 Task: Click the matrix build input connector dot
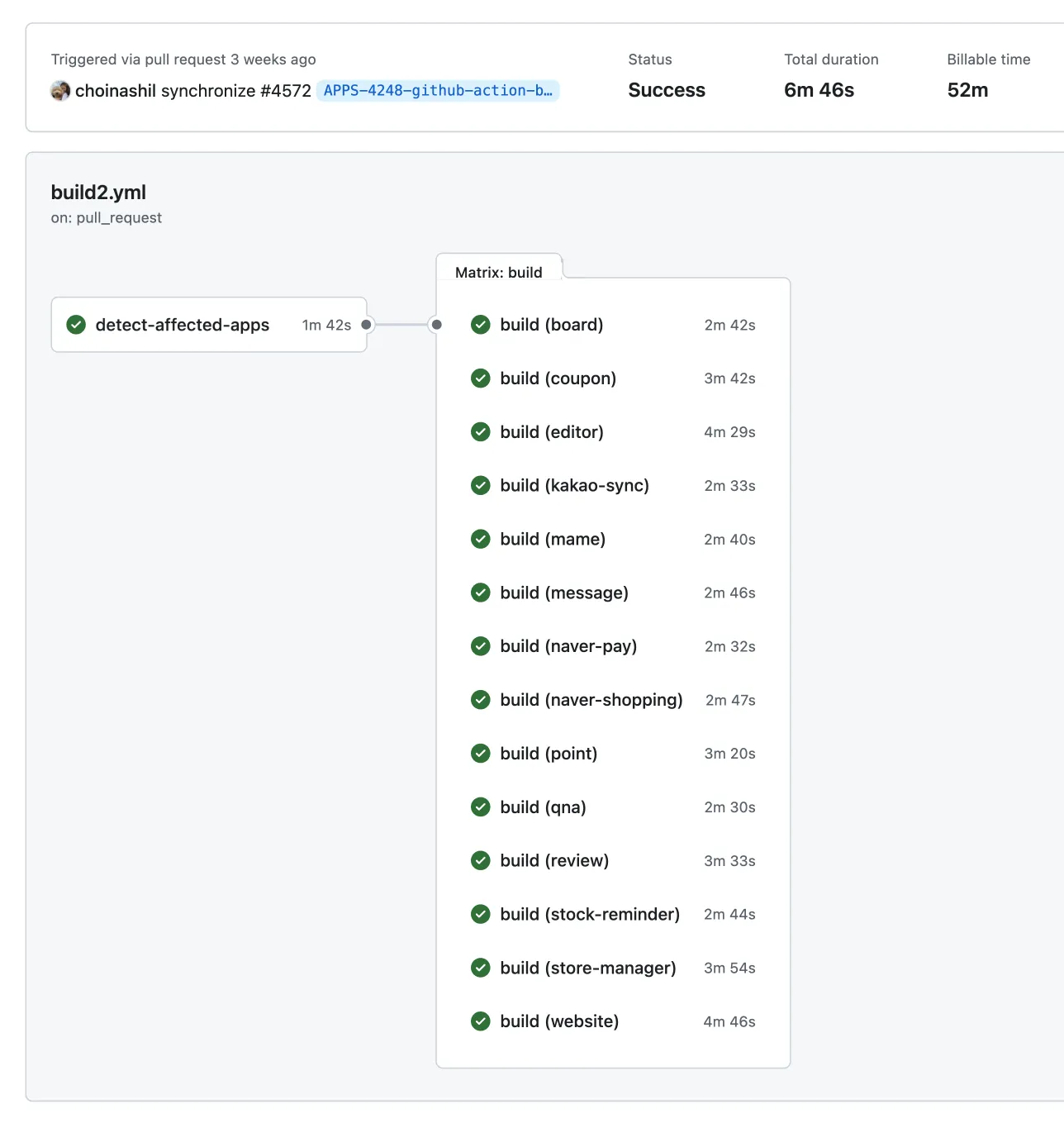pos(437,325)
